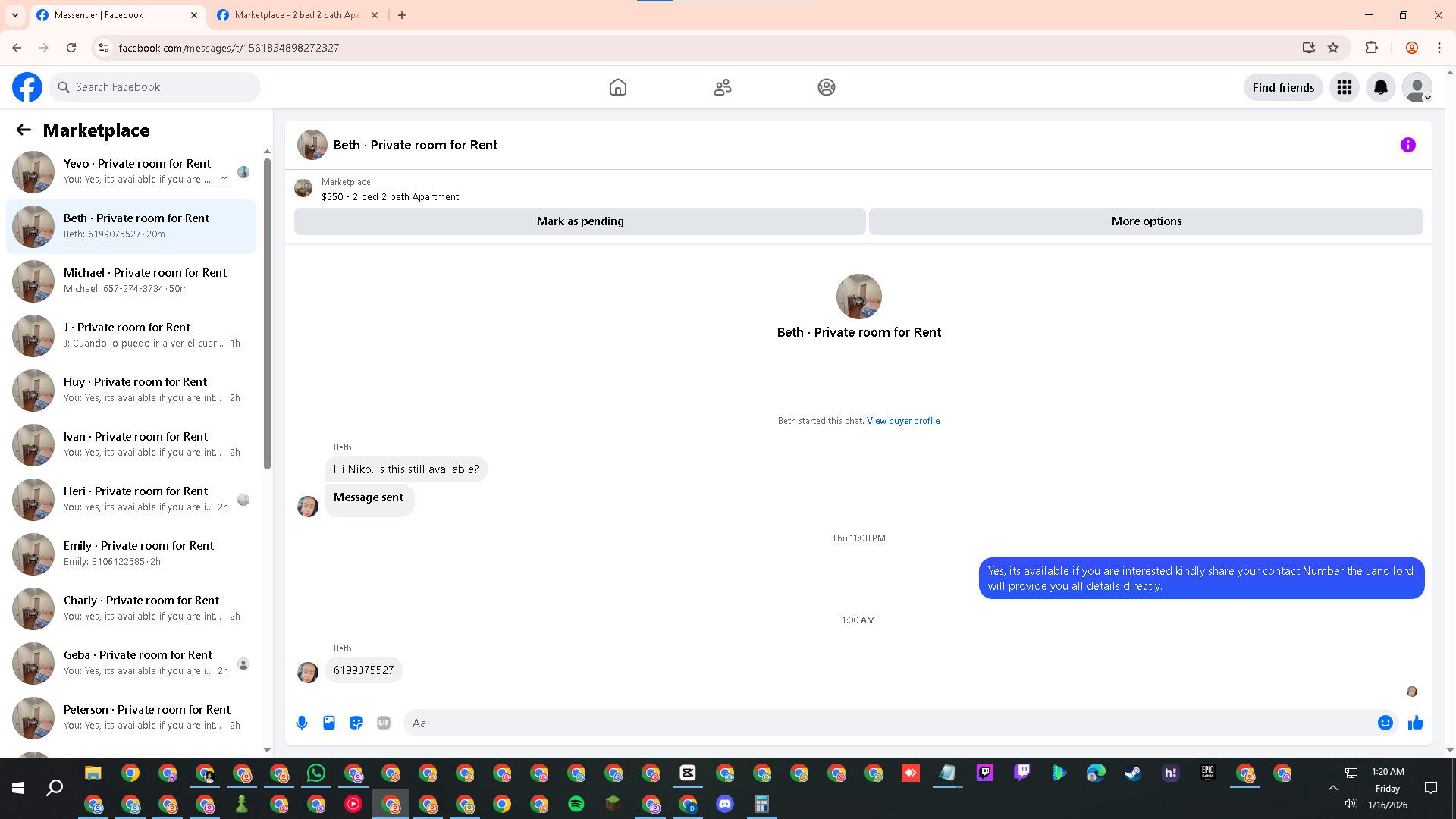Open the emoji picker in message box

coord(1385,723)
